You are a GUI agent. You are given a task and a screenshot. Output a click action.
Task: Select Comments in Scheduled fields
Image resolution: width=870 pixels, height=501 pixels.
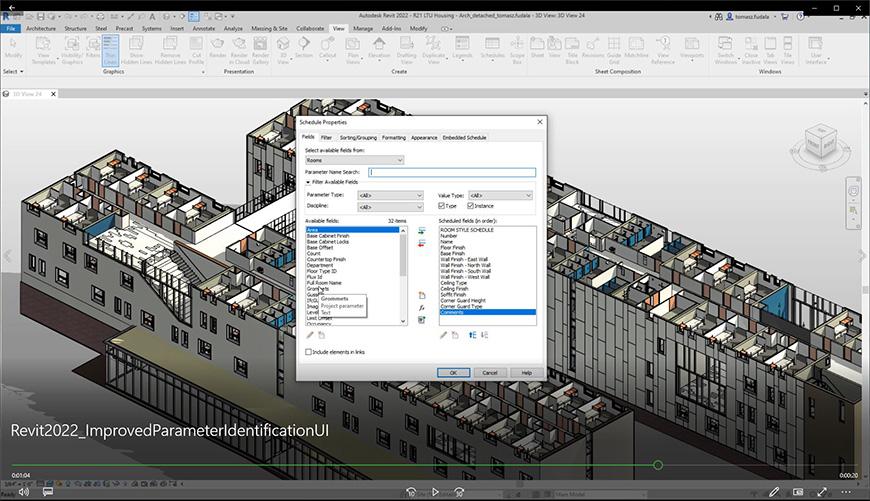(488, 312)
